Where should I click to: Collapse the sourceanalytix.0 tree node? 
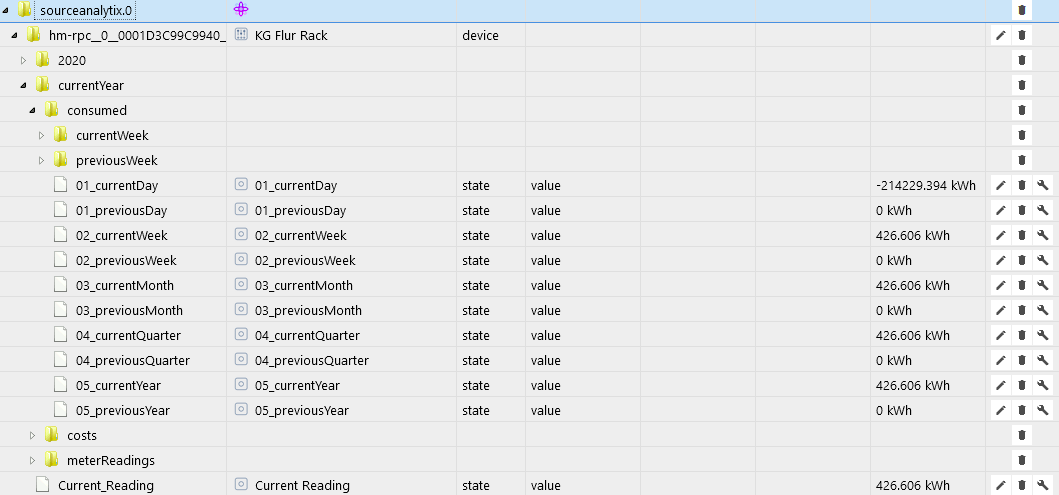(6, 10)
